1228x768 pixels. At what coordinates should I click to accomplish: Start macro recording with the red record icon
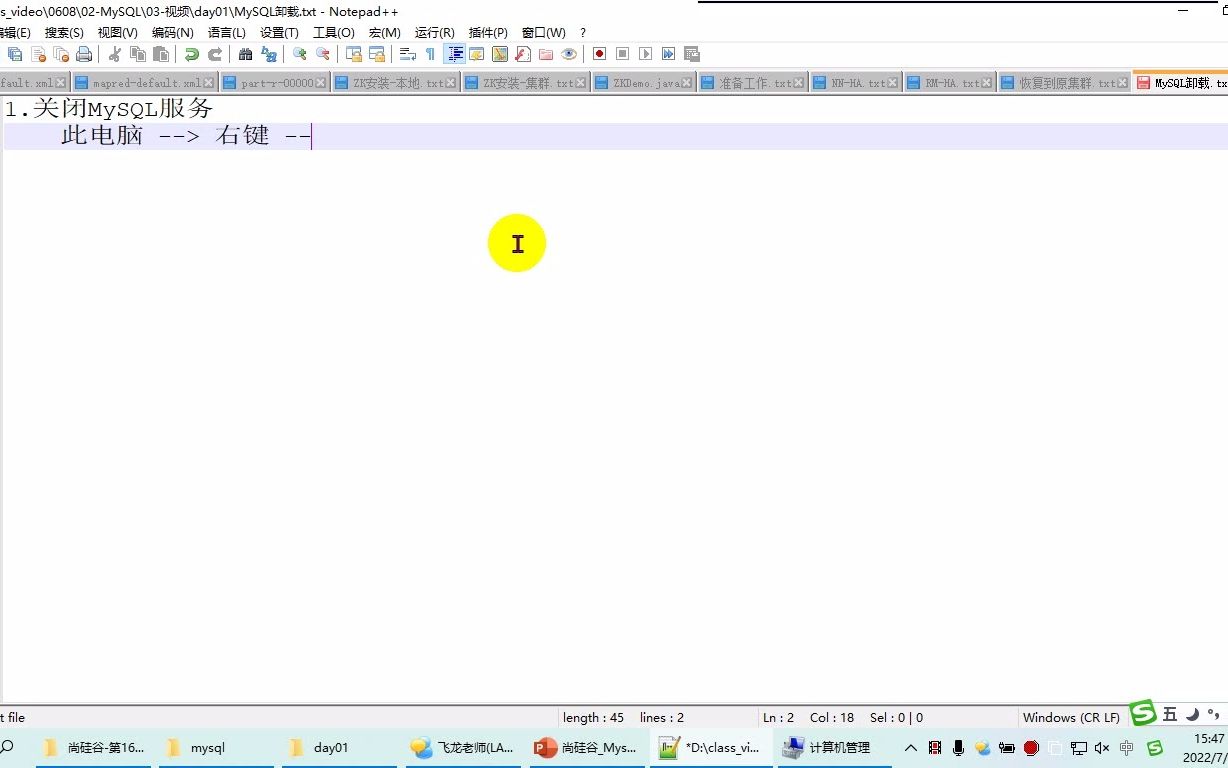click(x=599, y=54)
